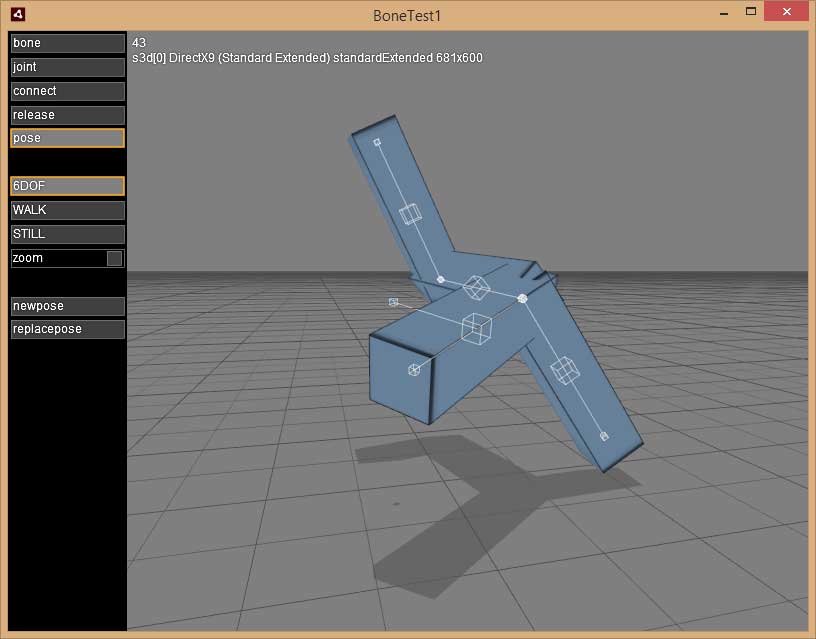Screen dimensions: 816x639
Task: Switch to pose mode
Action: 67,138
